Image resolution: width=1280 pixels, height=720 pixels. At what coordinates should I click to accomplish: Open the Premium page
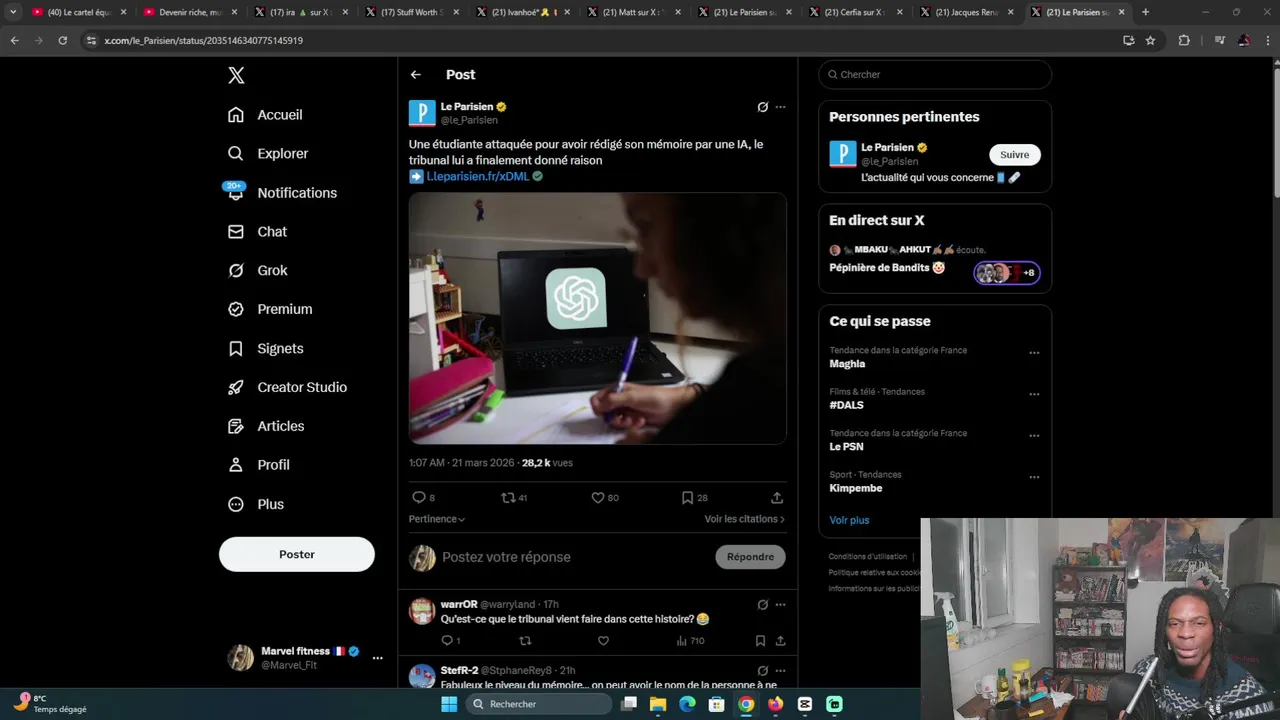pos(270,310)
